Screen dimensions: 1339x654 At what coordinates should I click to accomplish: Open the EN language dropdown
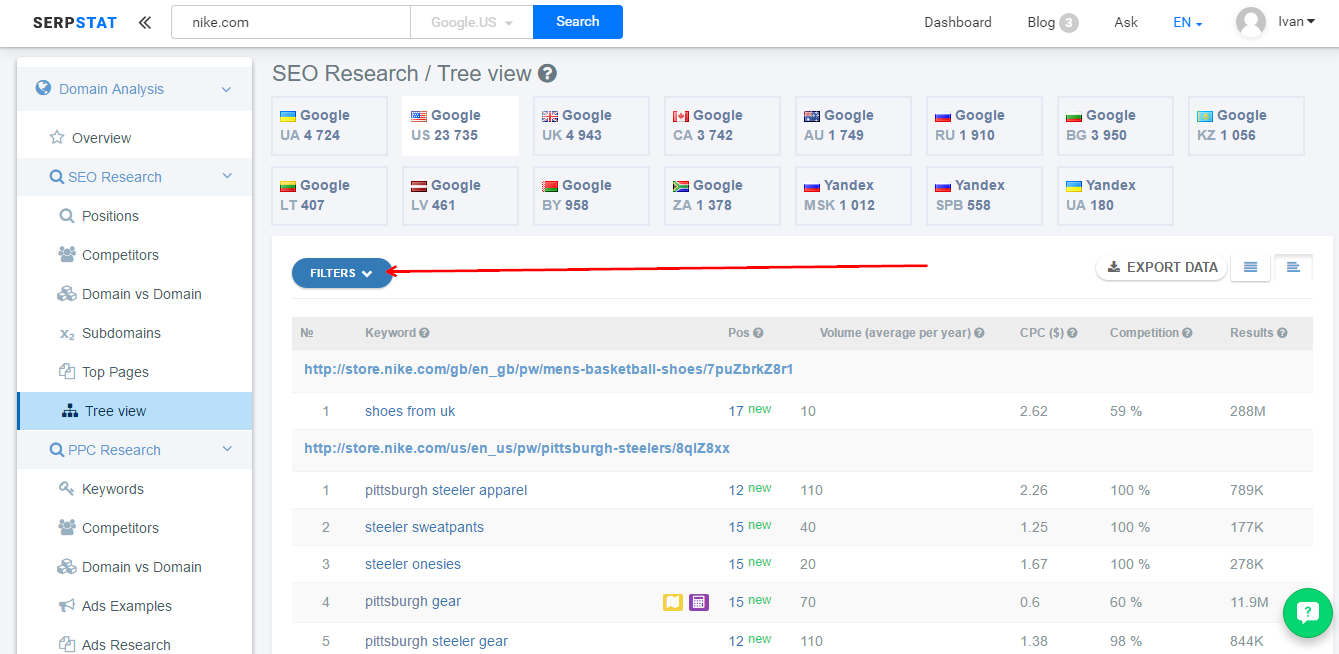(x=1187, y=22)
